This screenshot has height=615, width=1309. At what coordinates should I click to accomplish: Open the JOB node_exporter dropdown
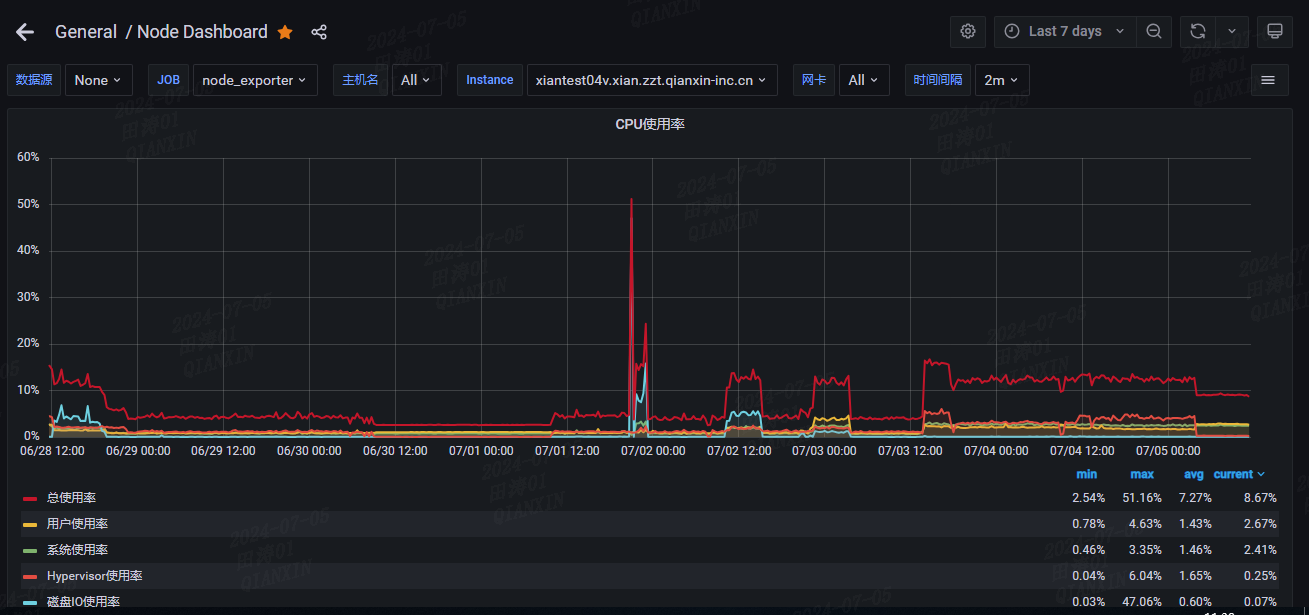(x=255, y=80)
